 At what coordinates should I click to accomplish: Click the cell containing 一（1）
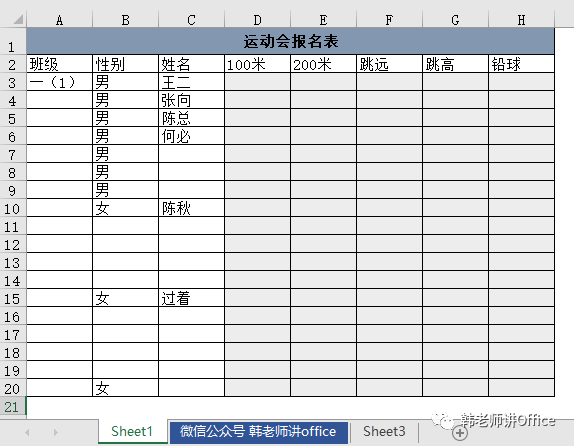tap(59, 82)
